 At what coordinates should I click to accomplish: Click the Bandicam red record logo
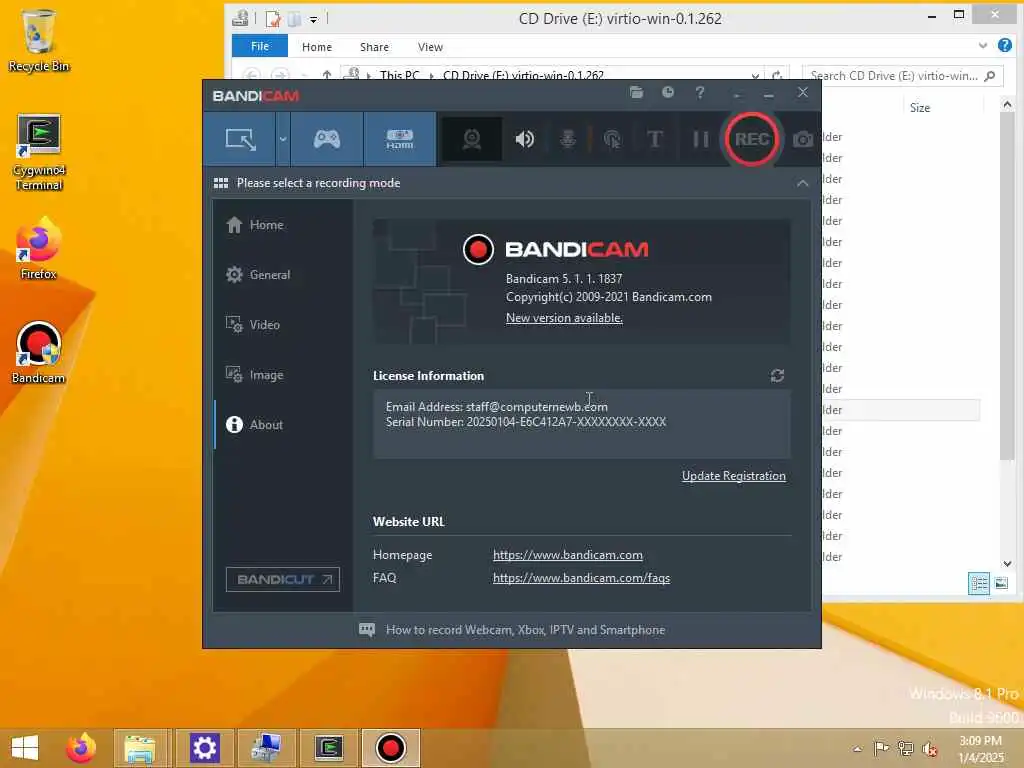(478, 249)
